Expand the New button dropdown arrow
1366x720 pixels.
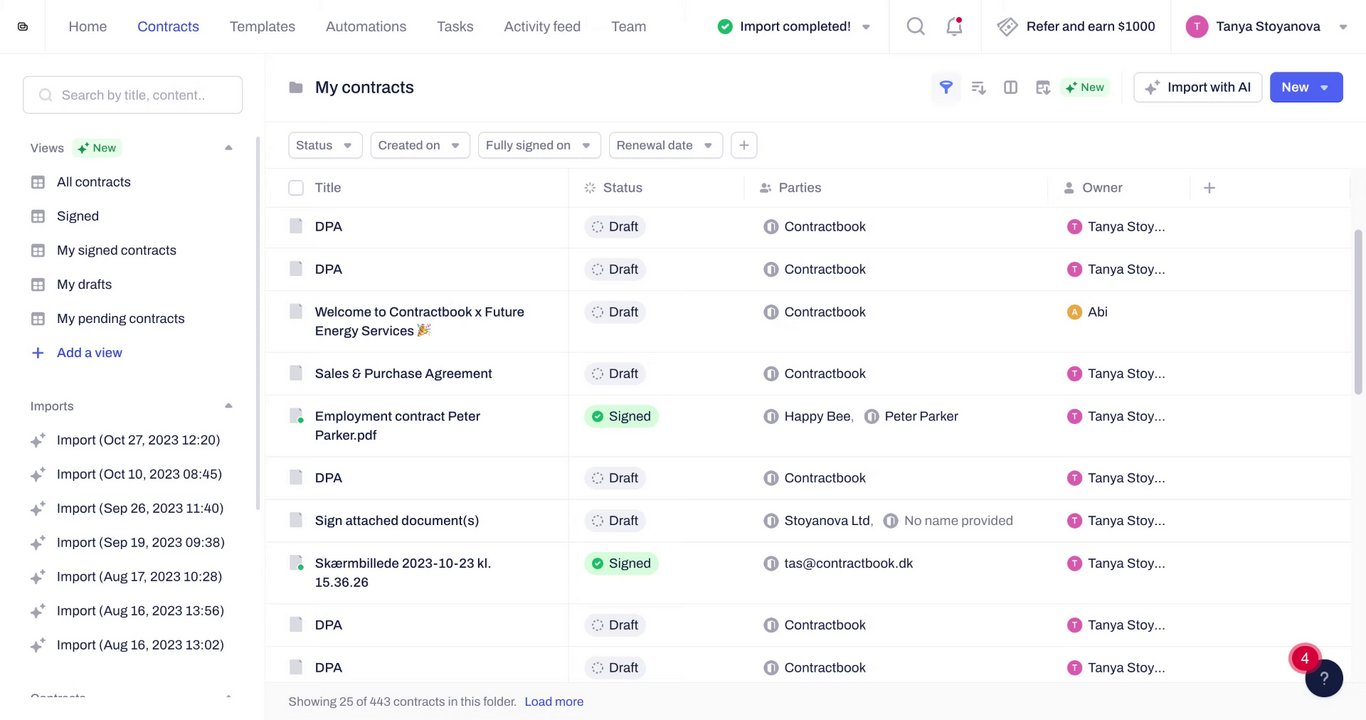(x=1325, y=88)
